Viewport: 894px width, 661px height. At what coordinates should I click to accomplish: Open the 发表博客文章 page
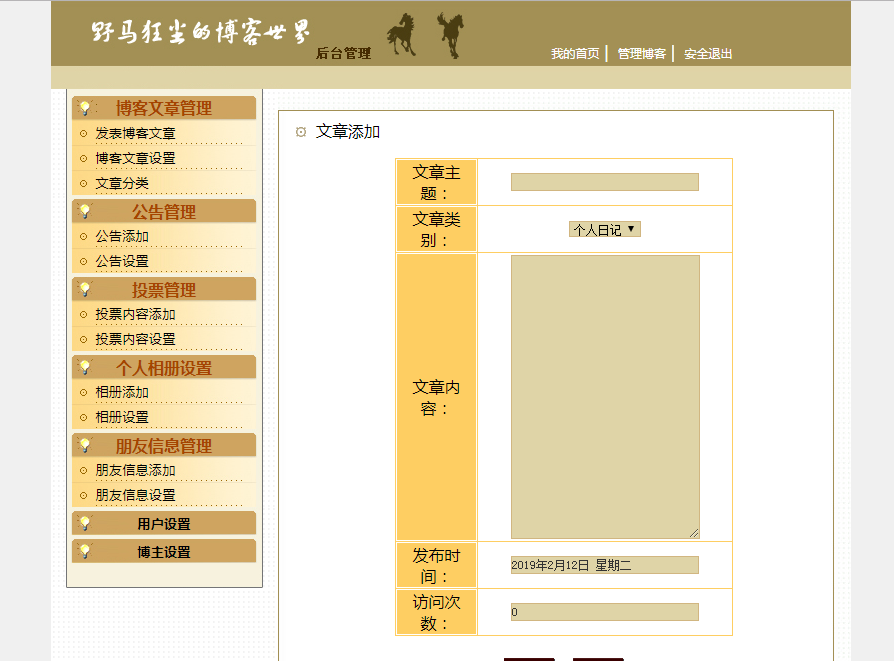(x=135, y=133)
